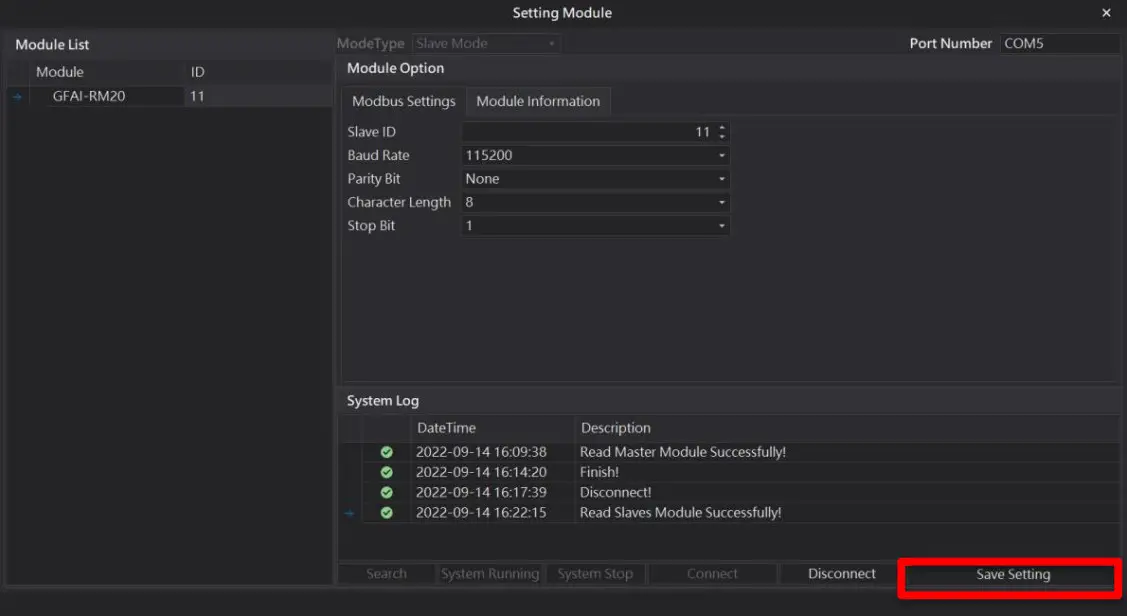
Task: Click the blue arrow beside GFAI-RM20 module
Action: click(x=17, y=97)
